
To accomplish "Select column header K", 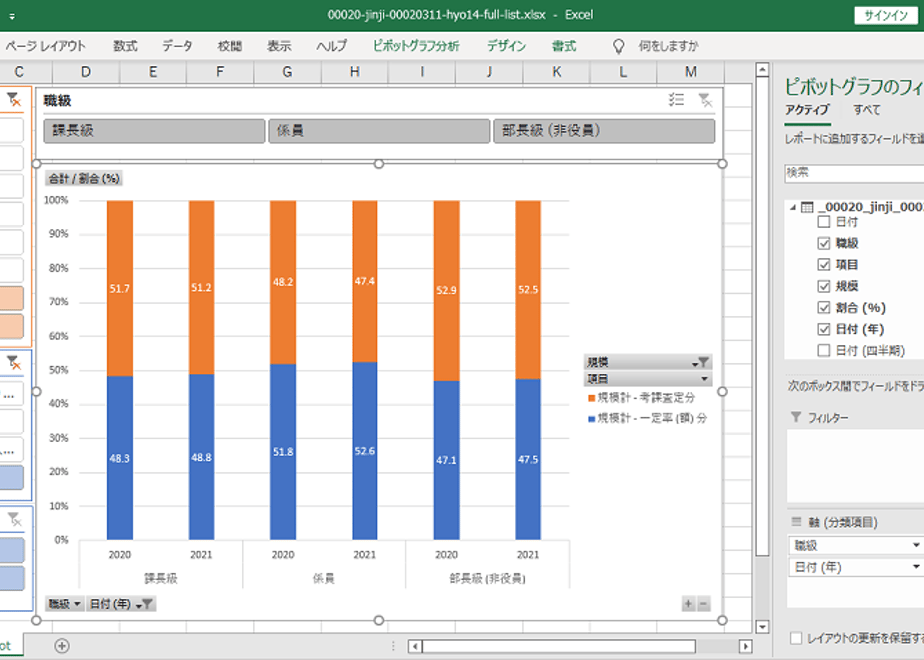I will pyautogui.click(x=557, y=72).
